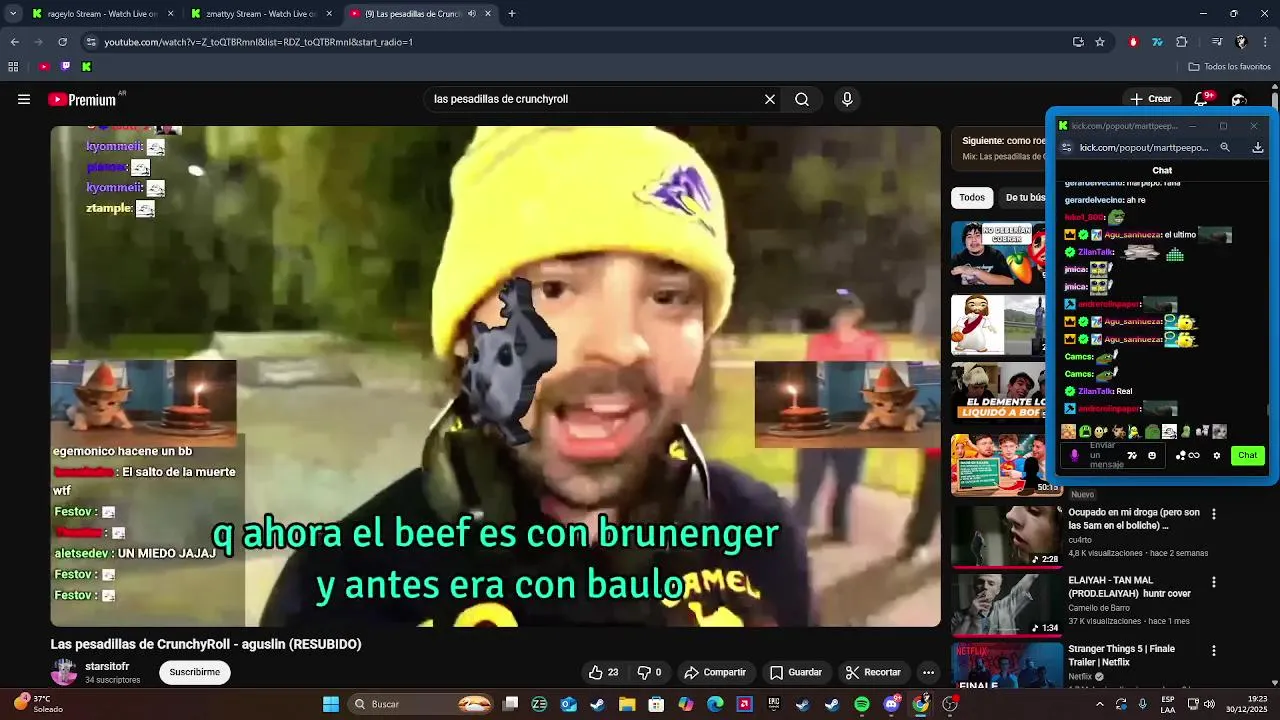Open Windows Start menu
This screenshot has width=1280, height=720.
[331, 704]
